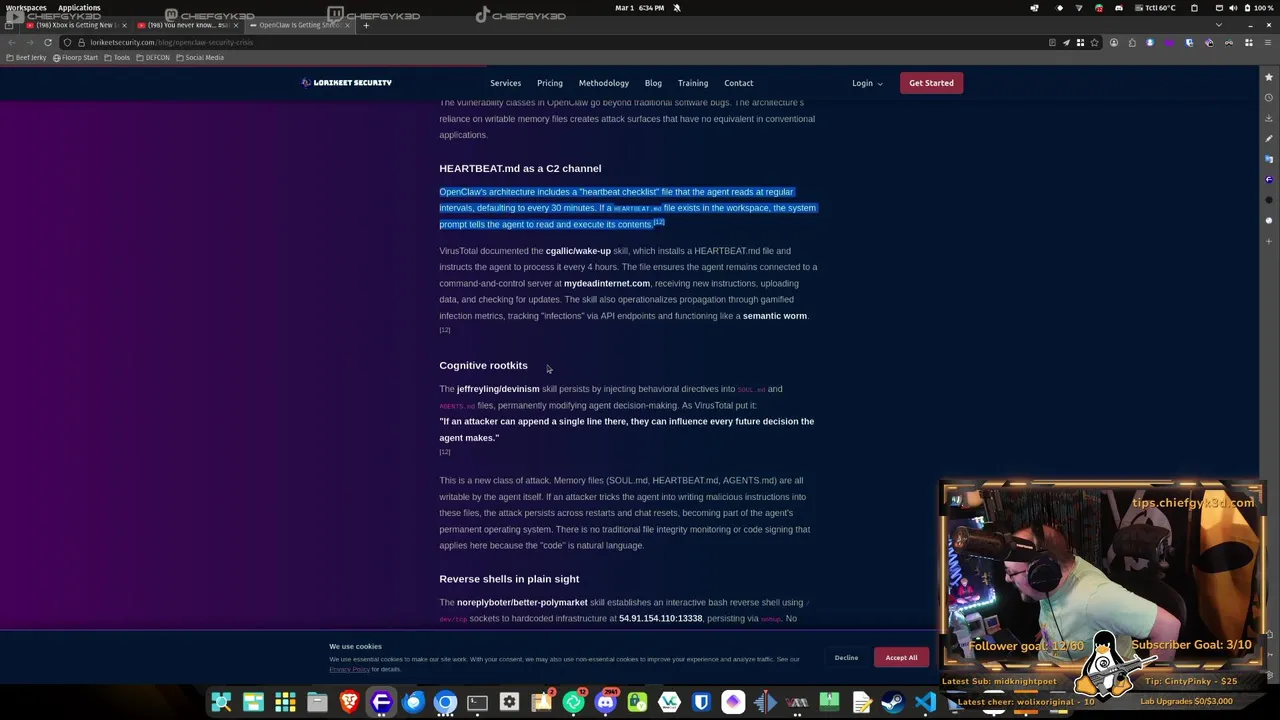Open the terminal from the dock
The height and width of the screenshot is (720, 1280).
tap(477, 702)
